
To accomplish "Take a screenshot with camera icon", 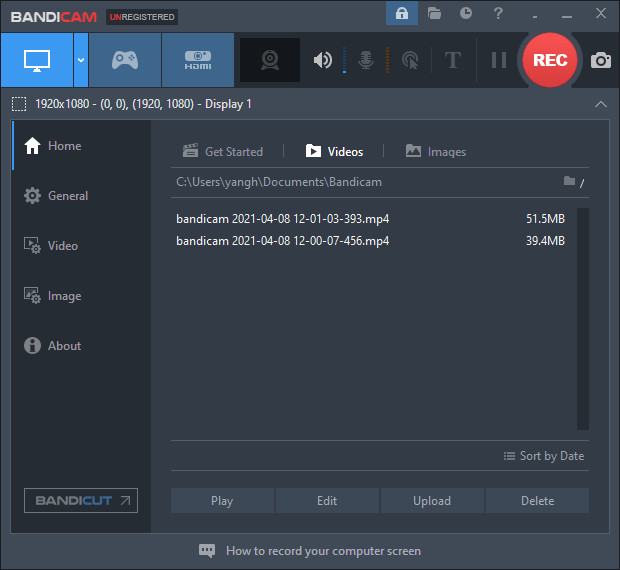I will tap(601, 60).
